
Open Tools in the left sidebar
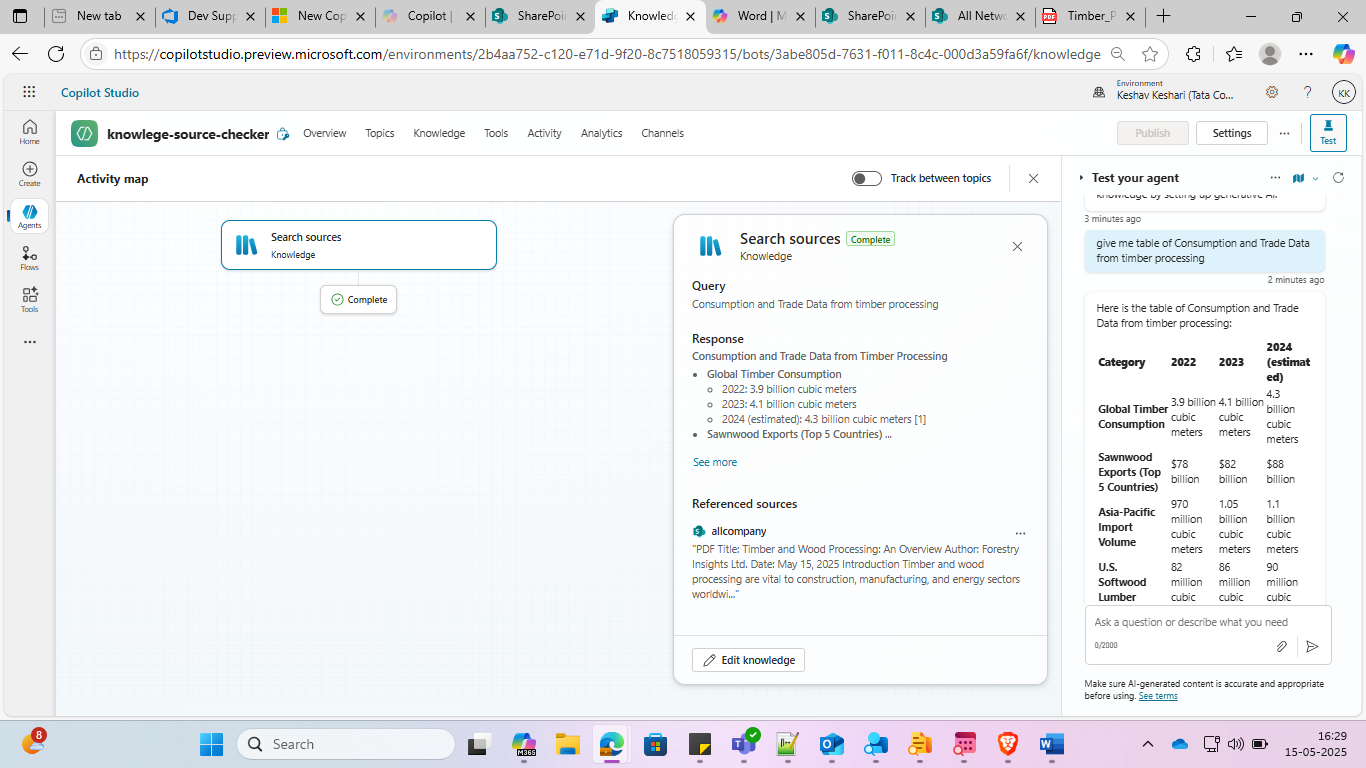(x=30, y=300)
